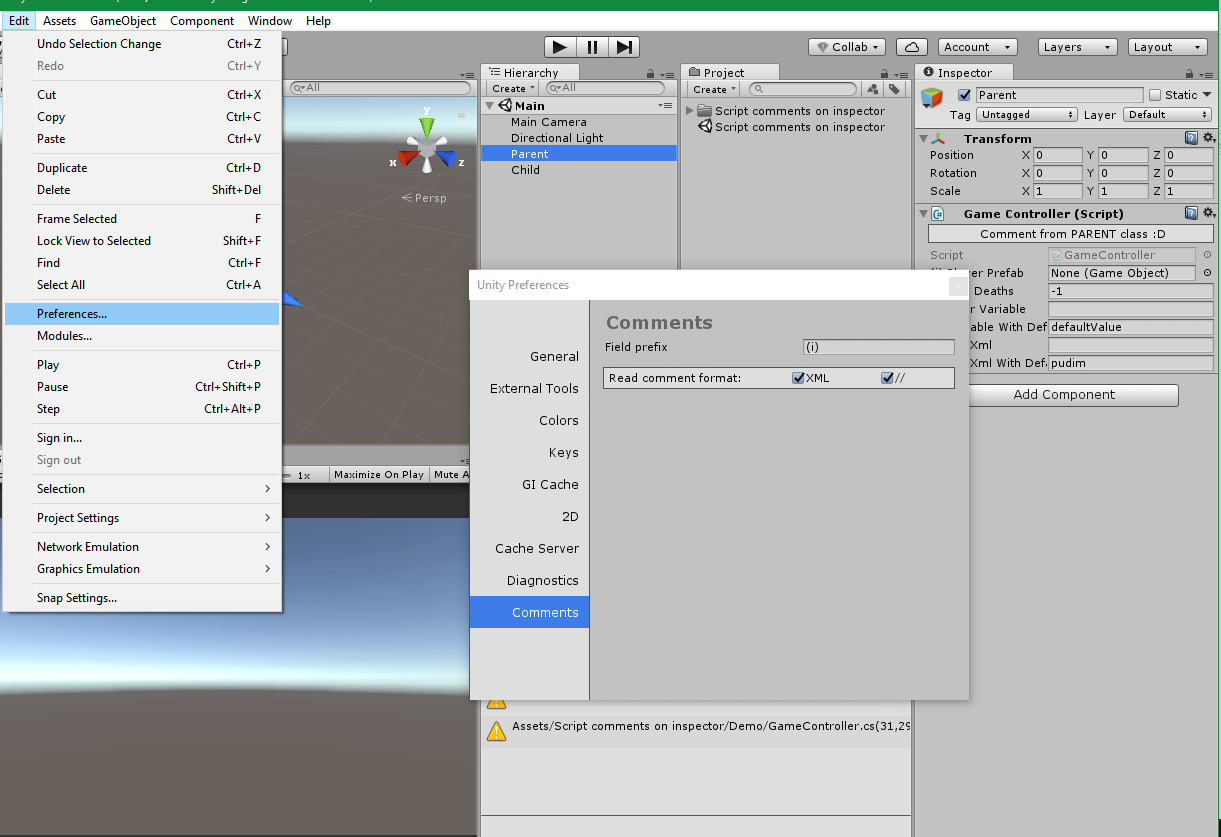
Task: Expand the Script comments on inspector folder
Action: [x=690, y=111]
